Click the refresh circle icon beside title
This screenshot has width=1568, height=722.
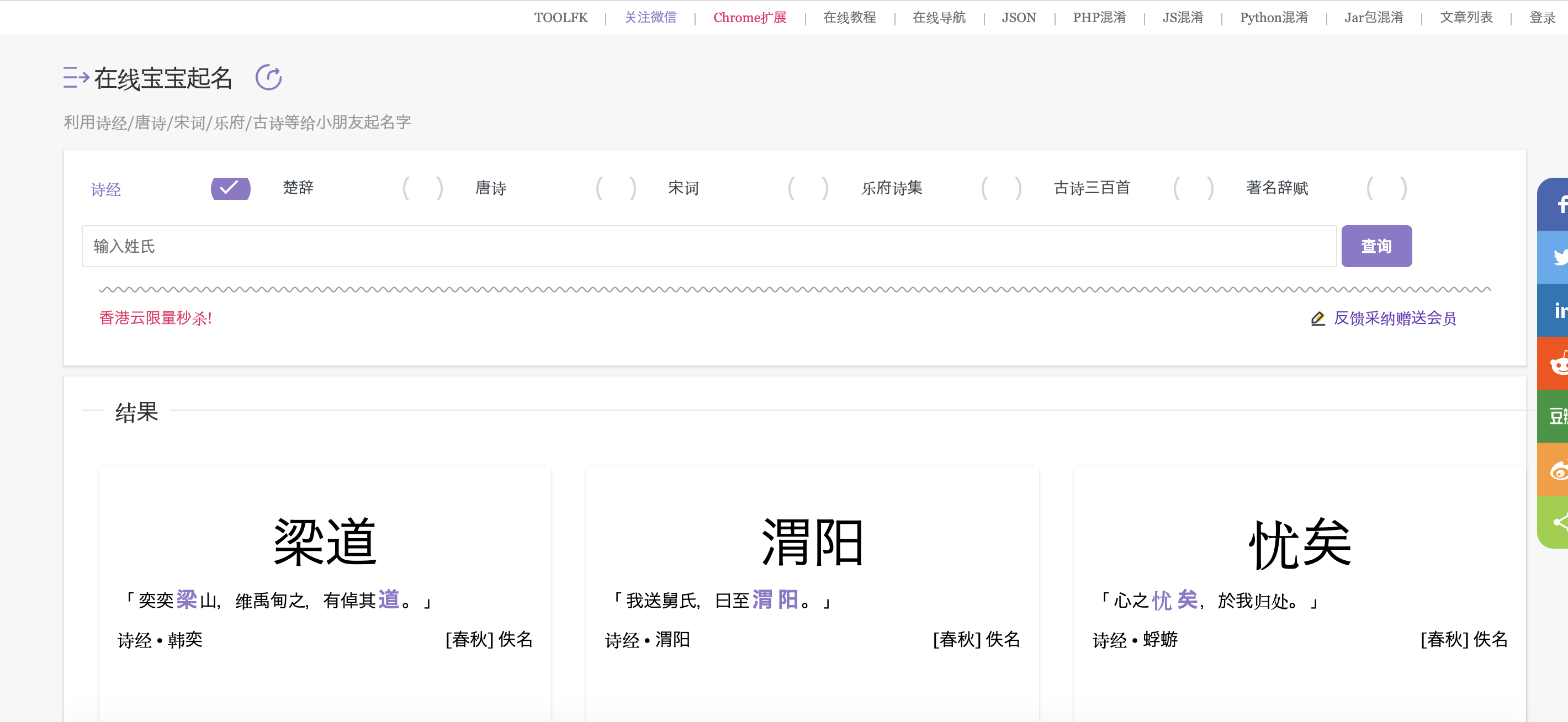coord(268,77)
